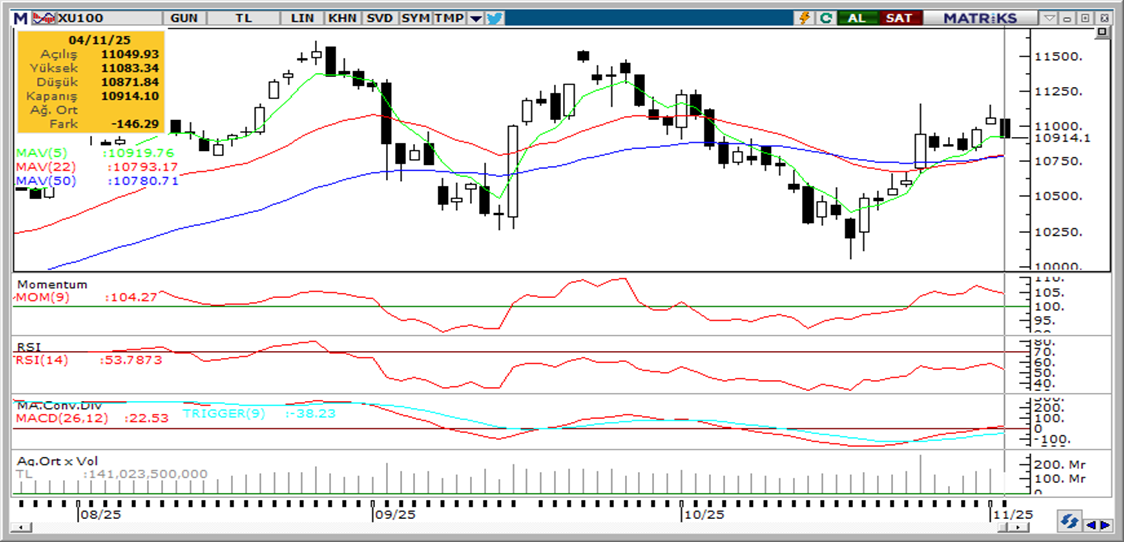Image resolution: width=1124 pixels, height=542 pixels.
Task: Click the Matriks M logo icon
Action: click(20, 18)
